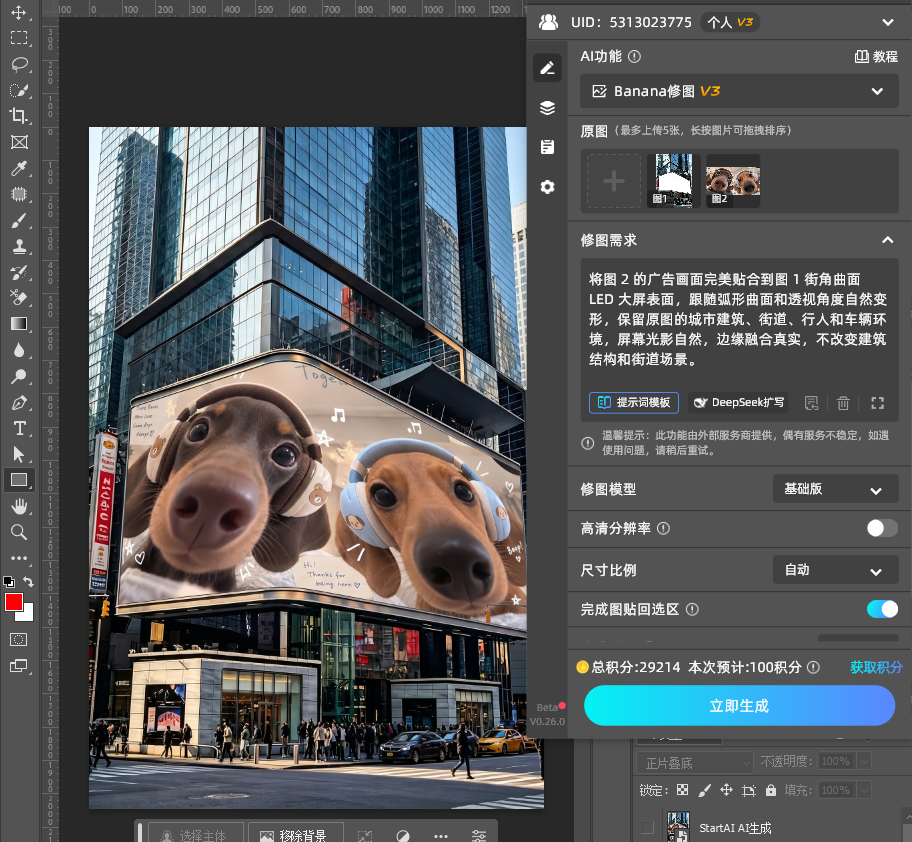The image size is (912, 842).
Task: Select the Eraser tool
Action: pos(19,298)
